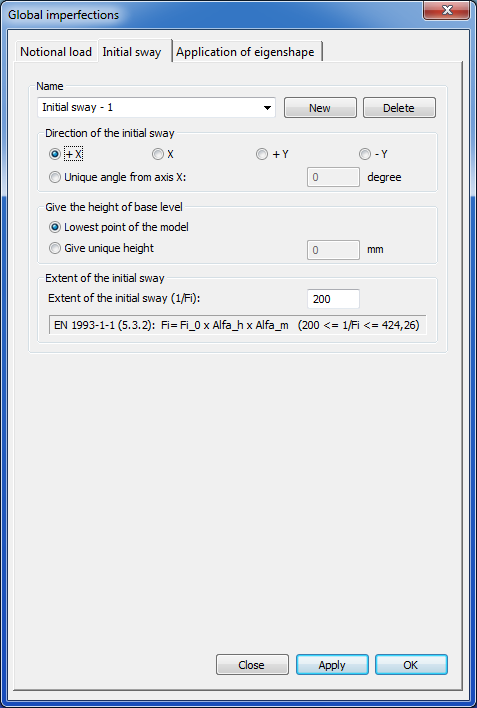
Task: Select the Initial sway tab
Action: pos(132,52)
